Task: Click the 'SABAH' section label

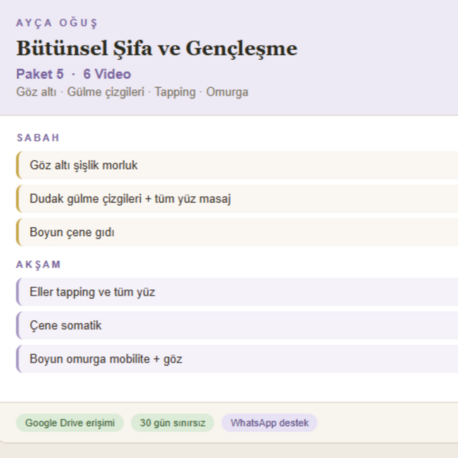Action: pyautogui.click(x=38, y=138)
